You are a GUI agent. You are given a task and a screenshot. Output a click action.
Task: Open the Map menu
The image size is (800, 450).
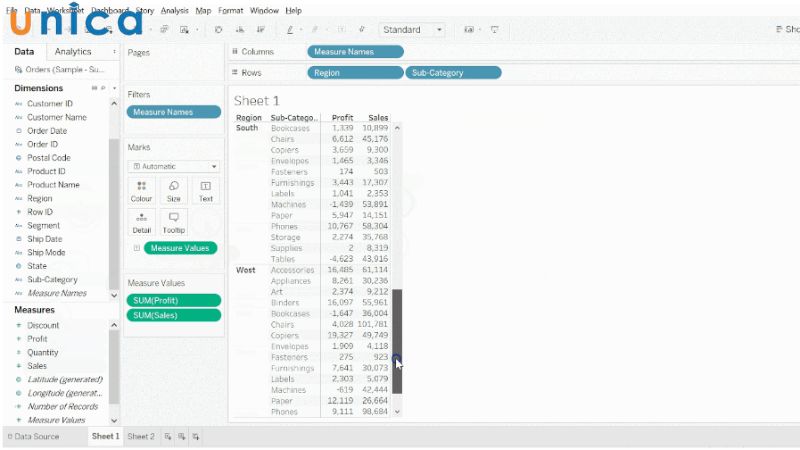(203, 10)
